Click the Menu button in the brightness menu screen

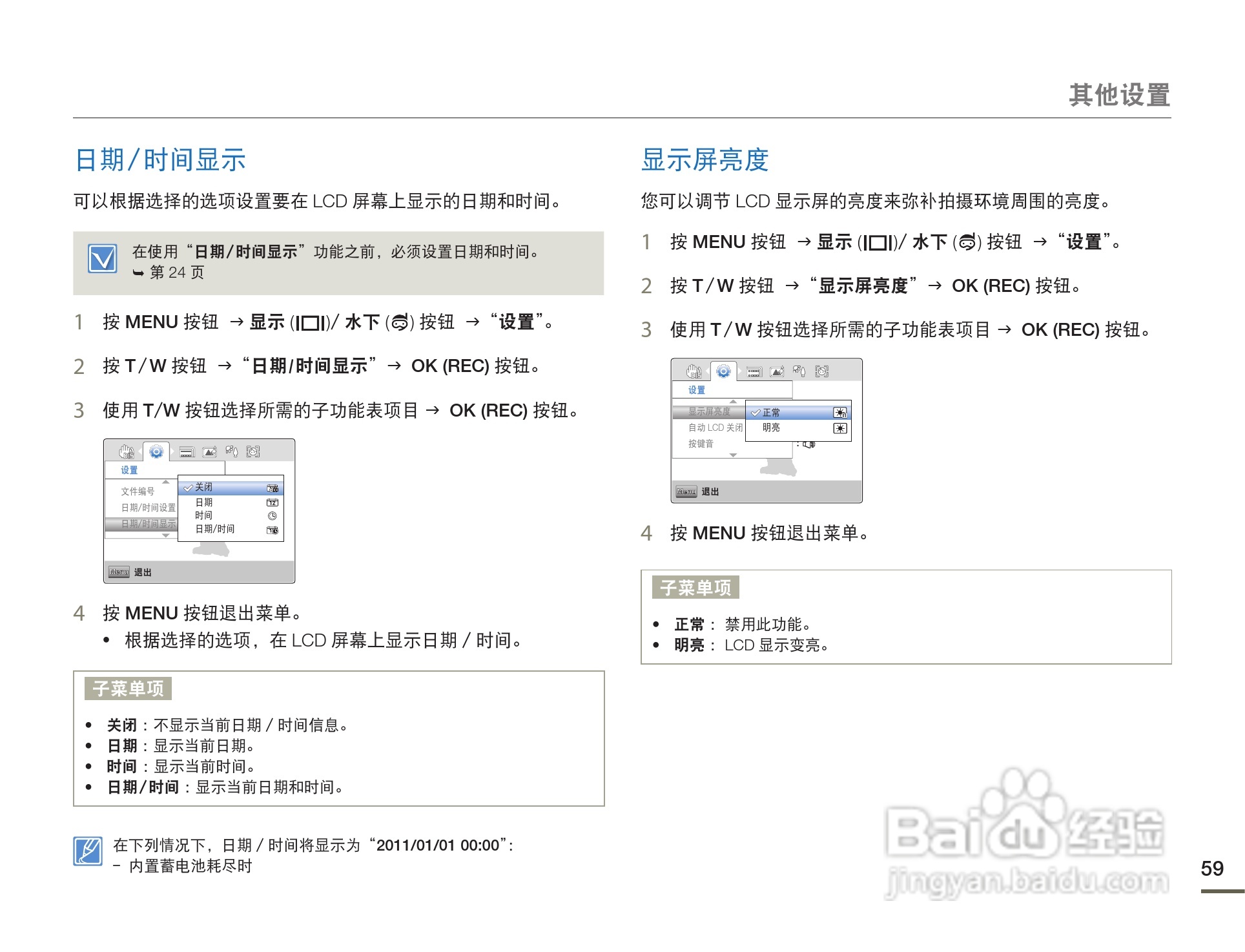[686, 492]
